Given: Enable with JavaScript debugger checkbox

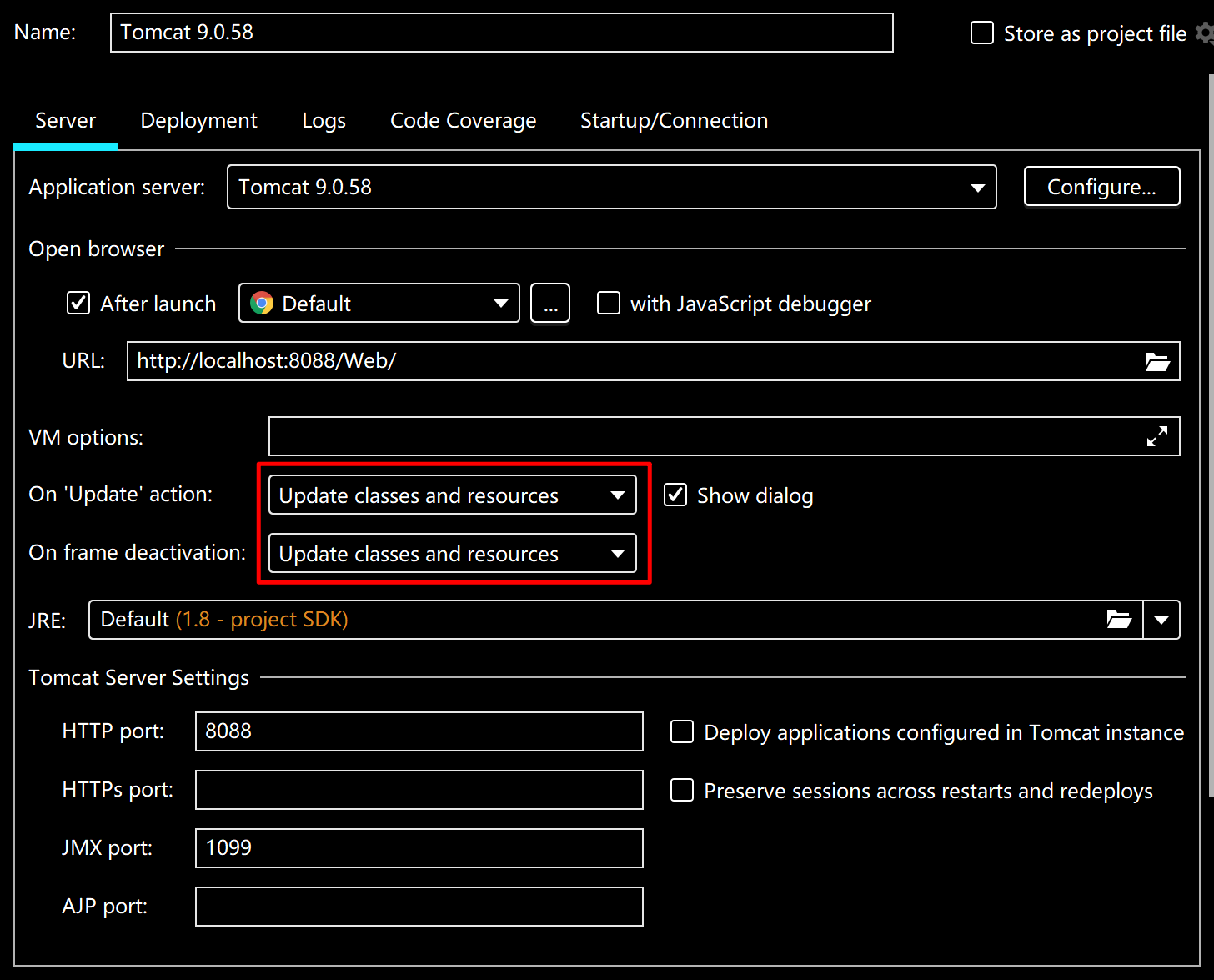Looking at the screenshot, I should pyautogui.click(x=609, y=303).
